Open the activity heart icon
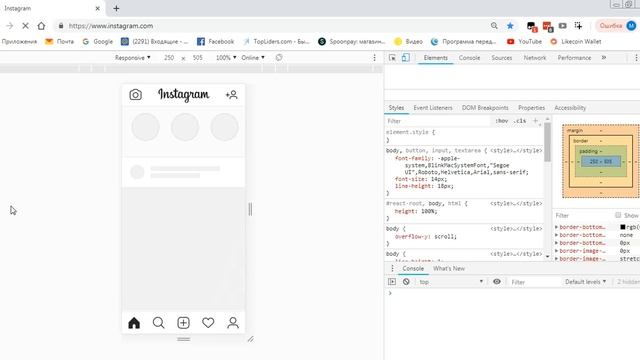This screenshot has height=360, width=640. [208, 323]
